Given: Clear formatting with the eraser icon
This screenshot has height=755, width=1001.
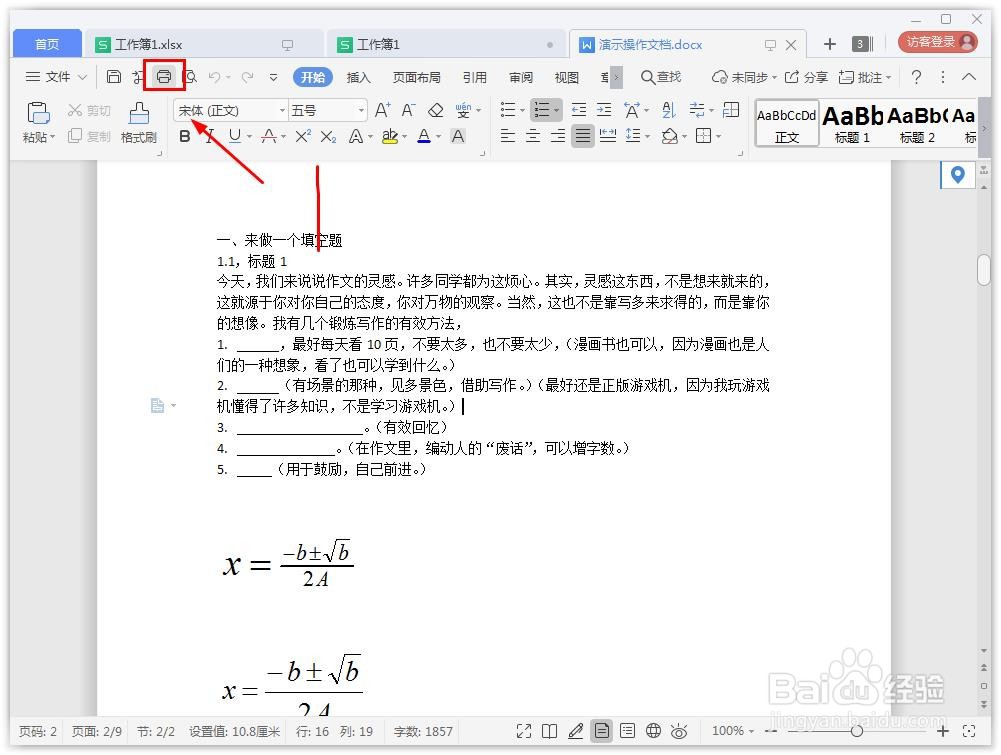Looking at the screenshot, I should [x=437, y=110].
